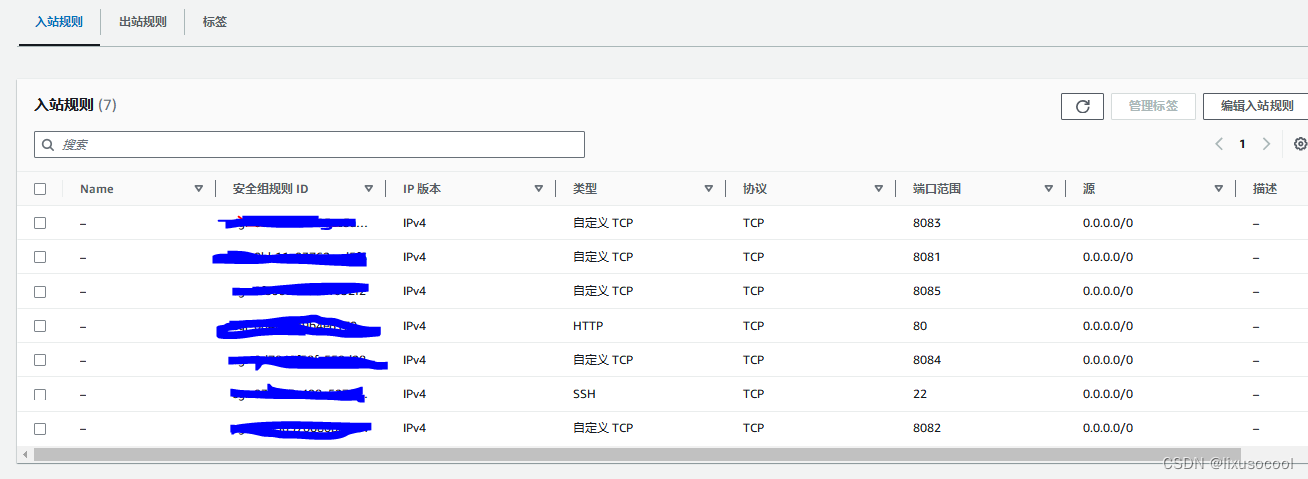Click 编辑入站规则 button
The height and width of the screenshot is (479, 1308).
pyautogui.click(x=1256, y=106)
